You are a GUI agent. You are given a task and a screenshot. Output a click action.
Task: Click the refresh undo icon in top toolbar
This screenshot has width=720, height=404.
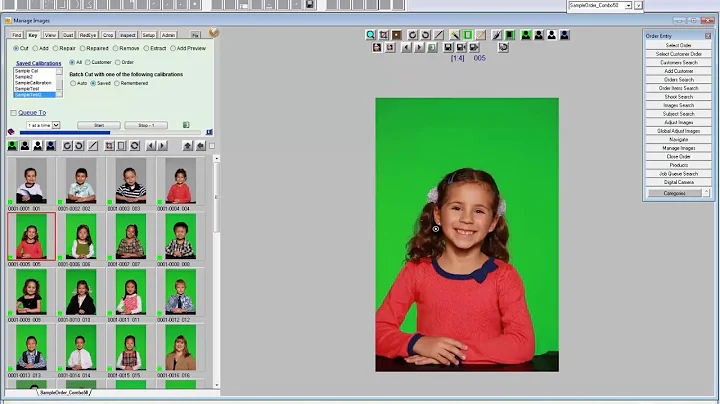click(503, 47)
